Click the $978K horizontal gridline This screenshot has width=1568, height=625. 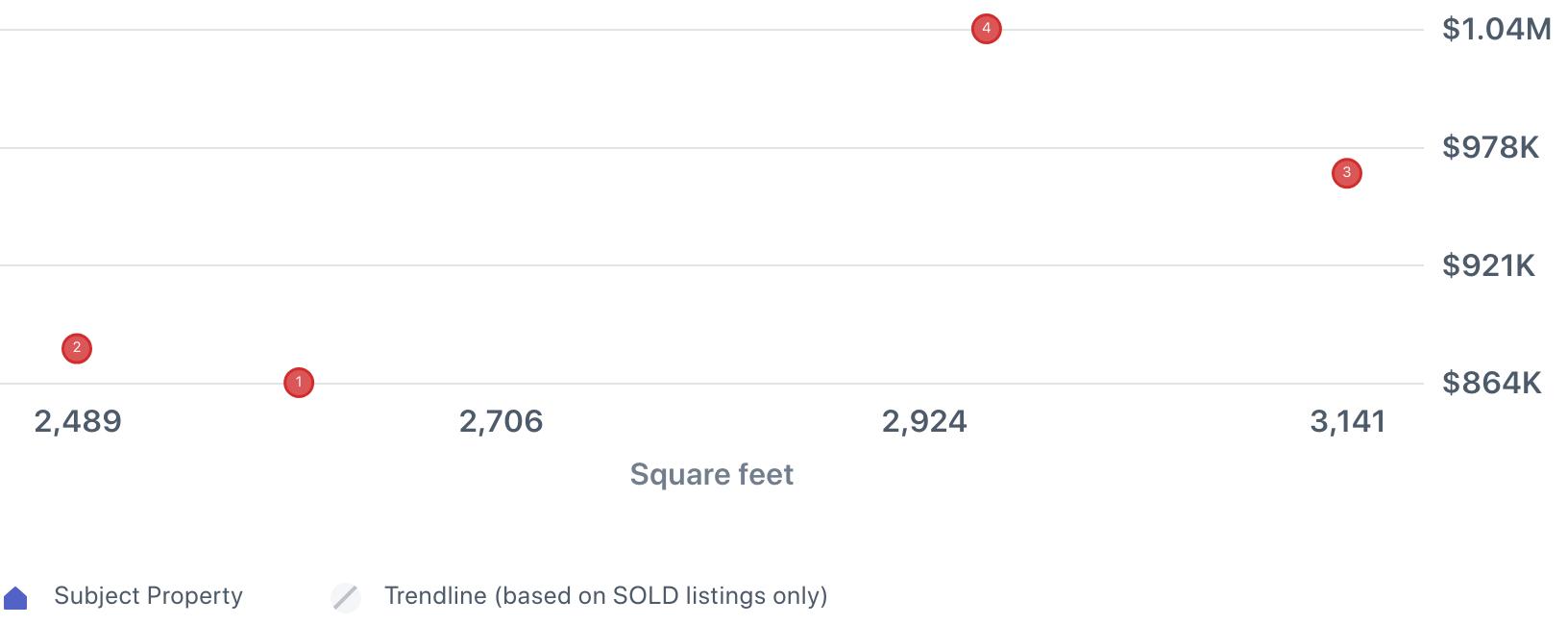pyautogui.click(x=673, y=148)
